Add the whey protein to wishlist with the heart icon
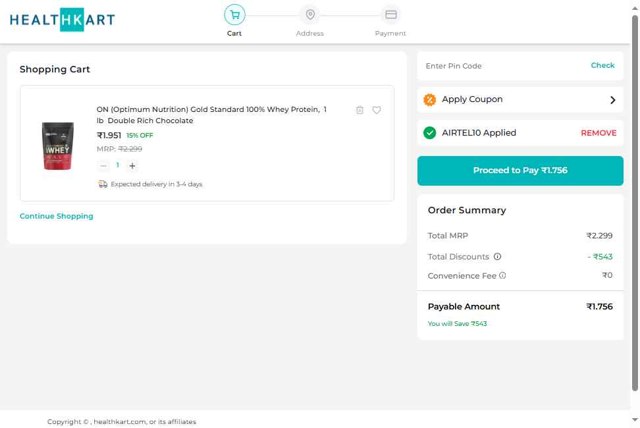This screenshot has width=640, height=428. pyautogui.click(x=377, y=110)
